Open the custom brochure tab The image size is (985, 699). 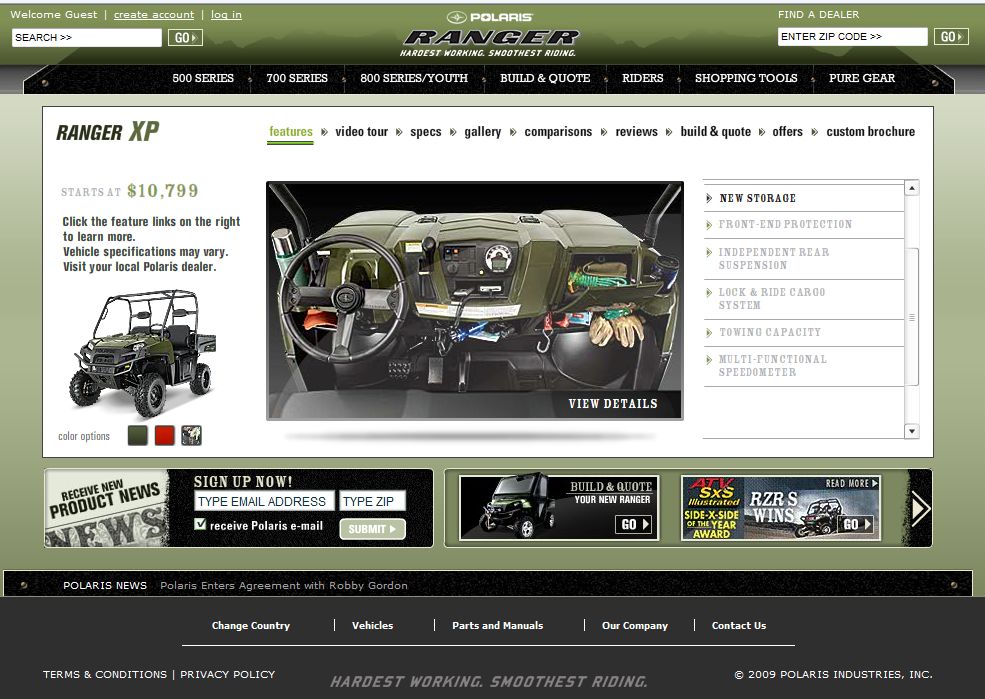click(870, 132)
